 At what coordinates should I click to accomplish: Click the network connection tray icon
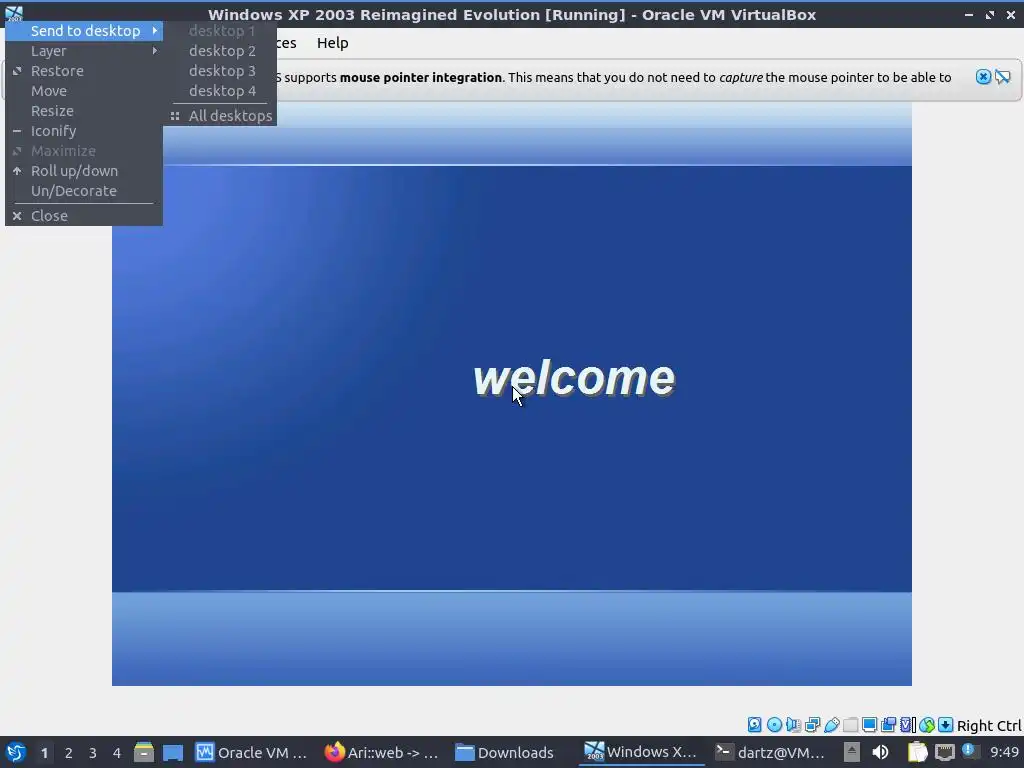click(x=945, y=752)
